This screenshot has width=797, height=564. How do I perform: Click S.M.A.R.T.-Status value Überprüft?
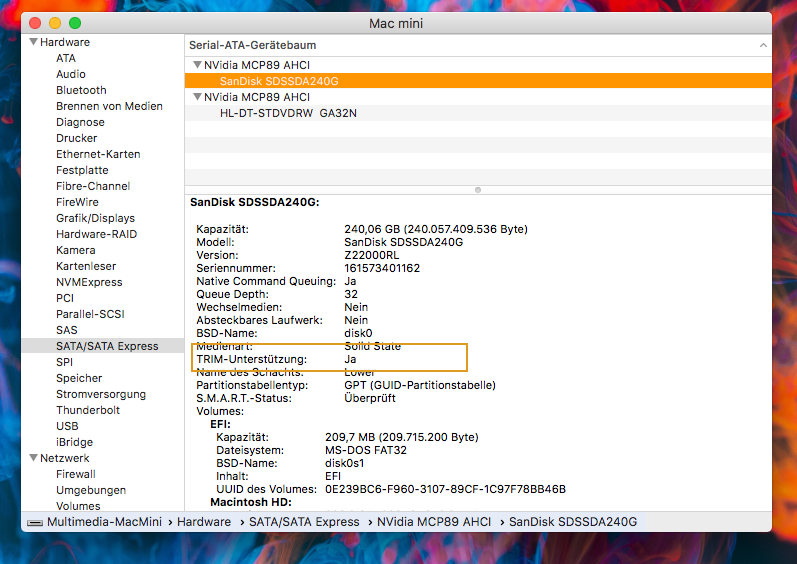tap(370, 398)
